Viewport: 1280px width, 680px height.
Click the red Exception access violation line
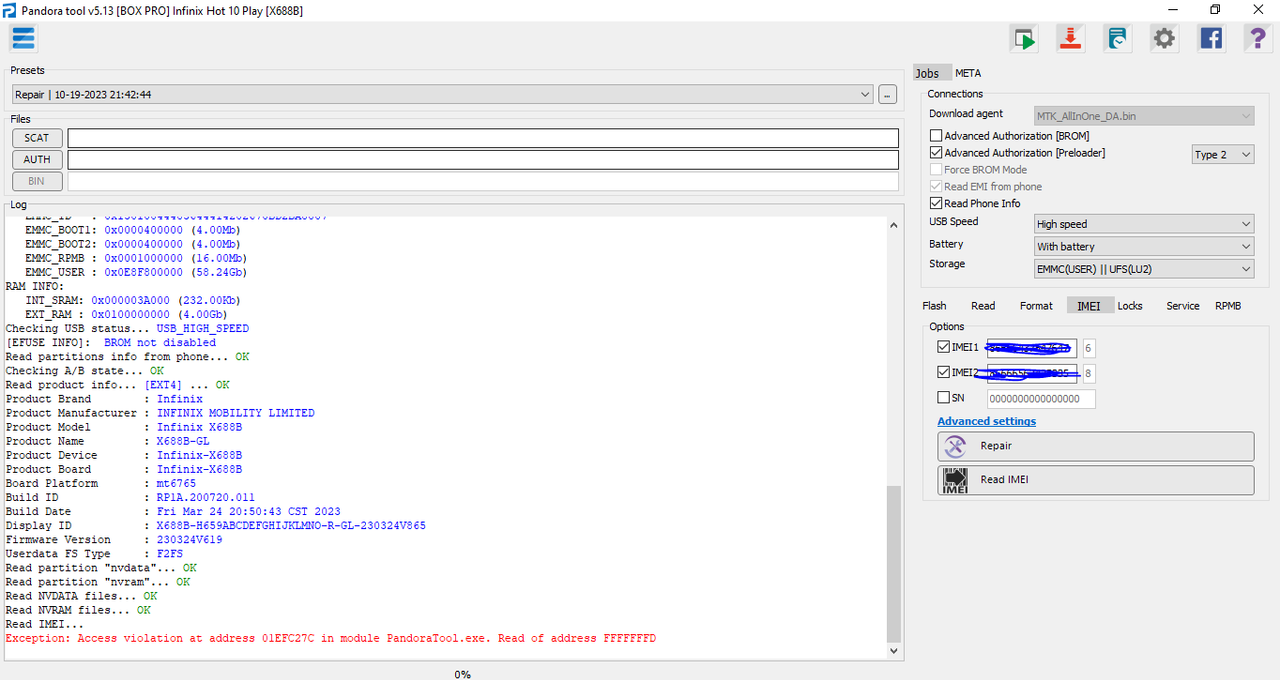click(x=331, y=638)
